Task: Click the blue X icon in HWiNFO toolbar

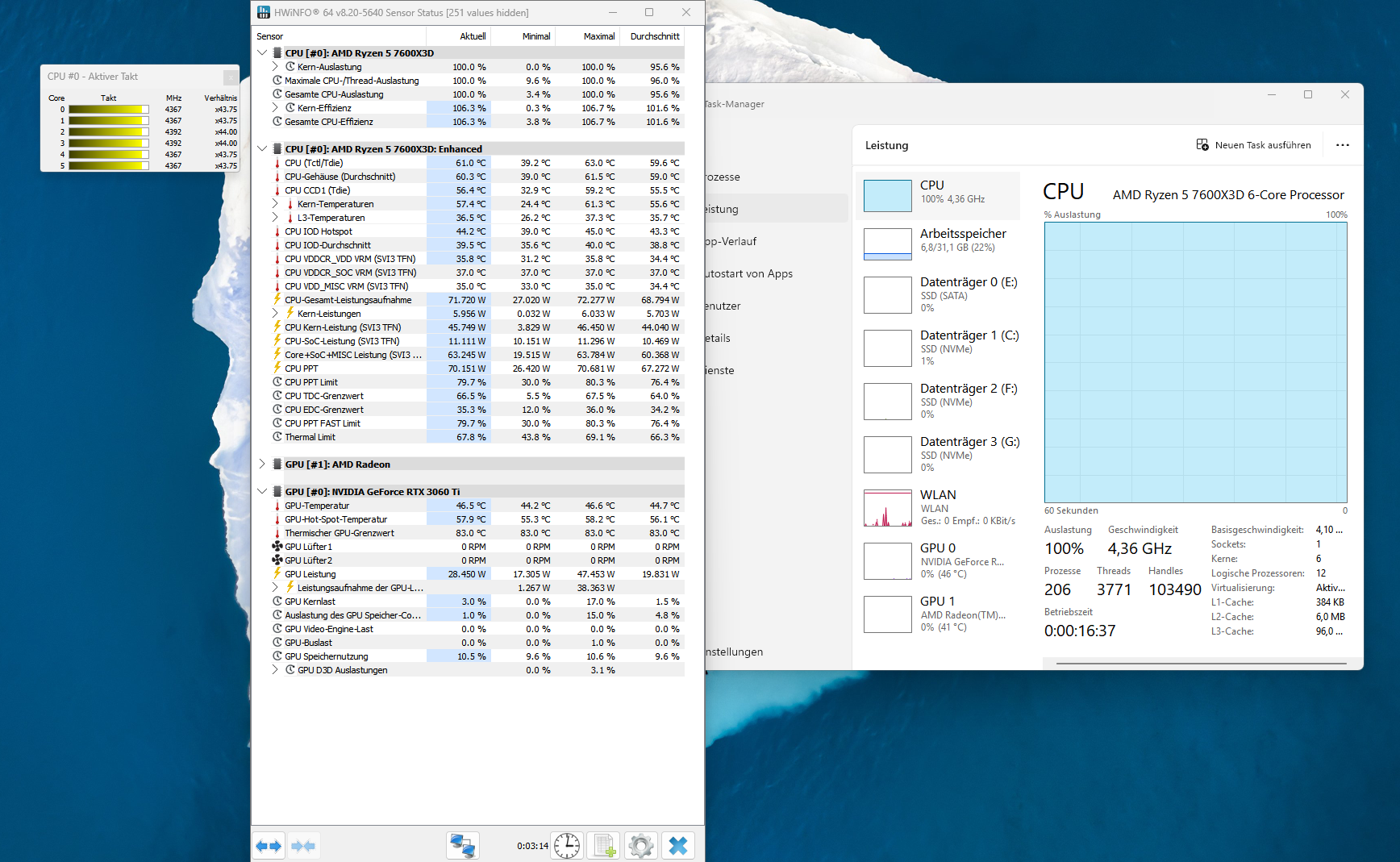Action: click(x=678, y=846)
